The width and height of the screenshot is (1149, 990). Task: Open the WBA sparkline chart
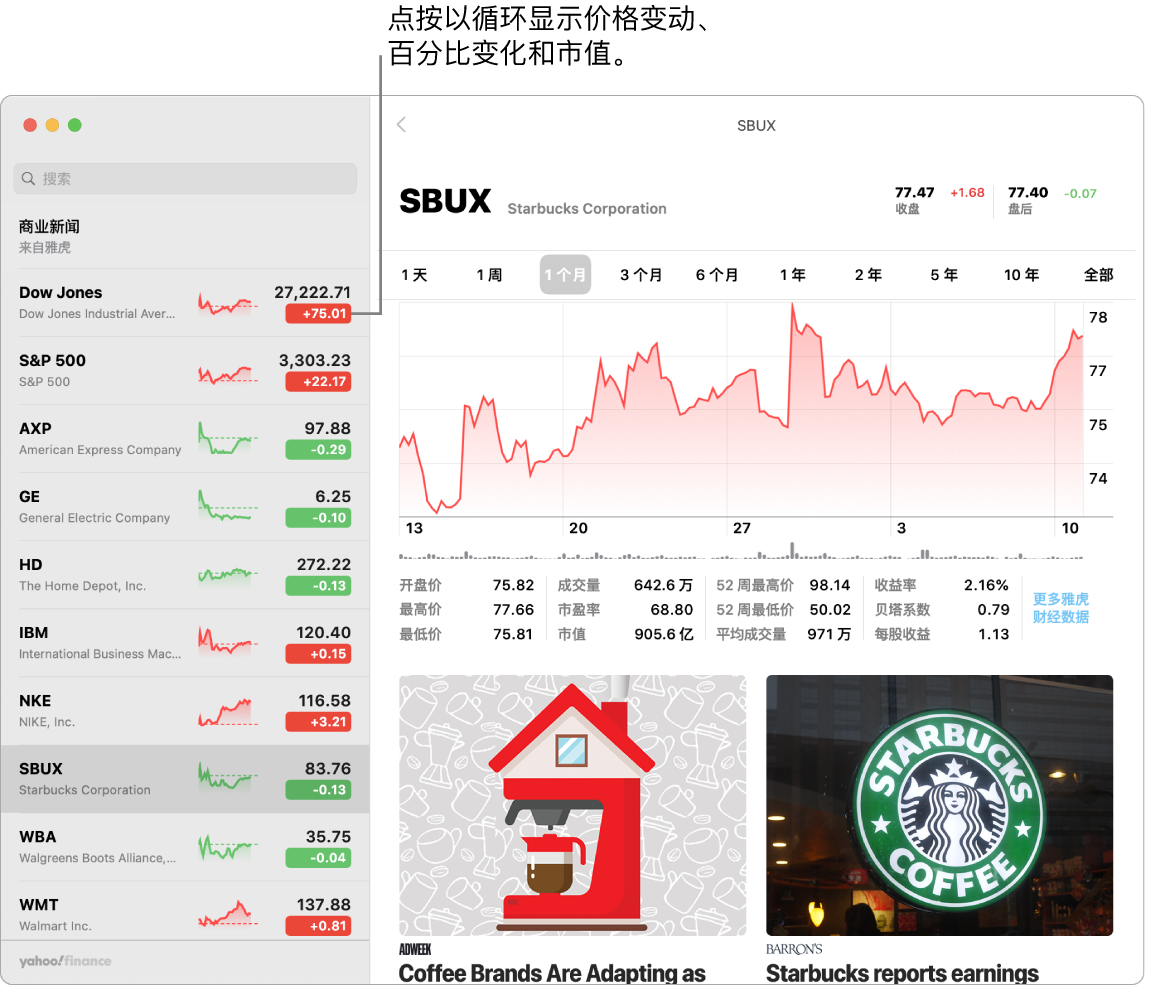228,849
